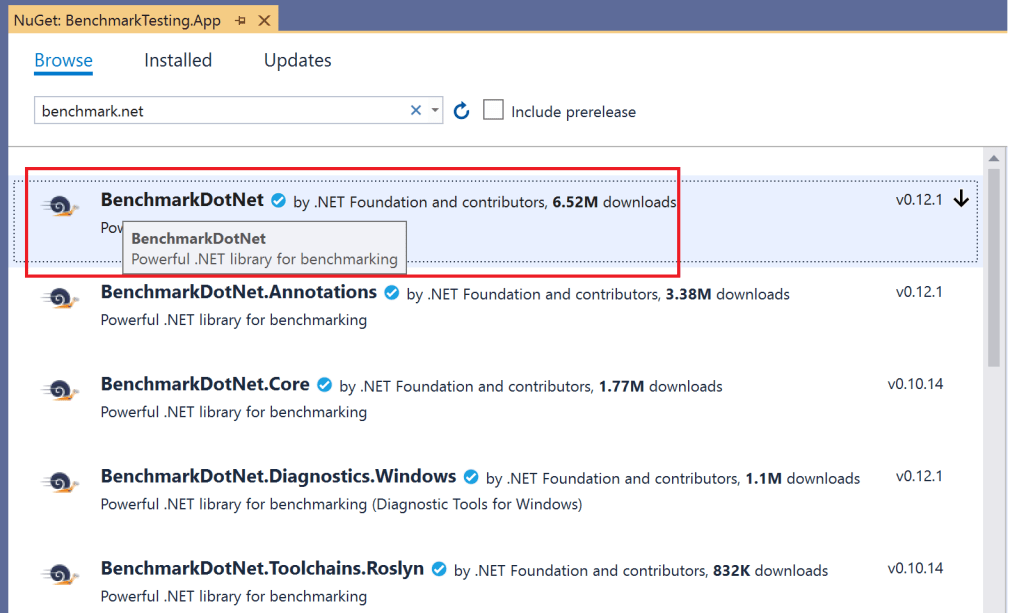Click into the benchmark.net search field
This screenshot has width=1024, height=613.
coord(220,111)
